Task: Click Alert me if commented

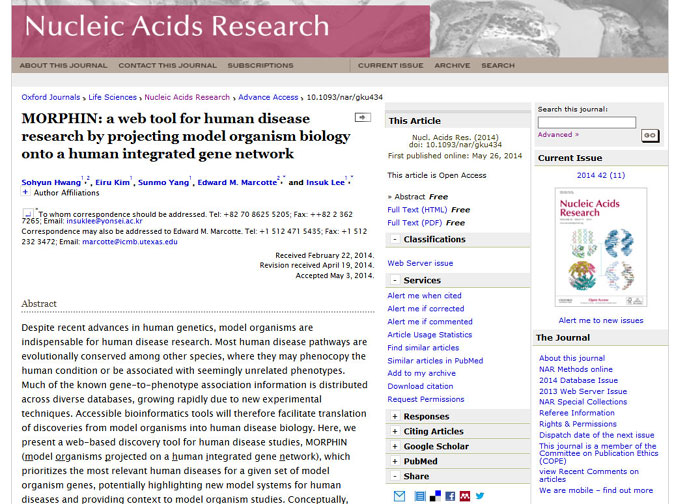Action: (x=430, y=321)
